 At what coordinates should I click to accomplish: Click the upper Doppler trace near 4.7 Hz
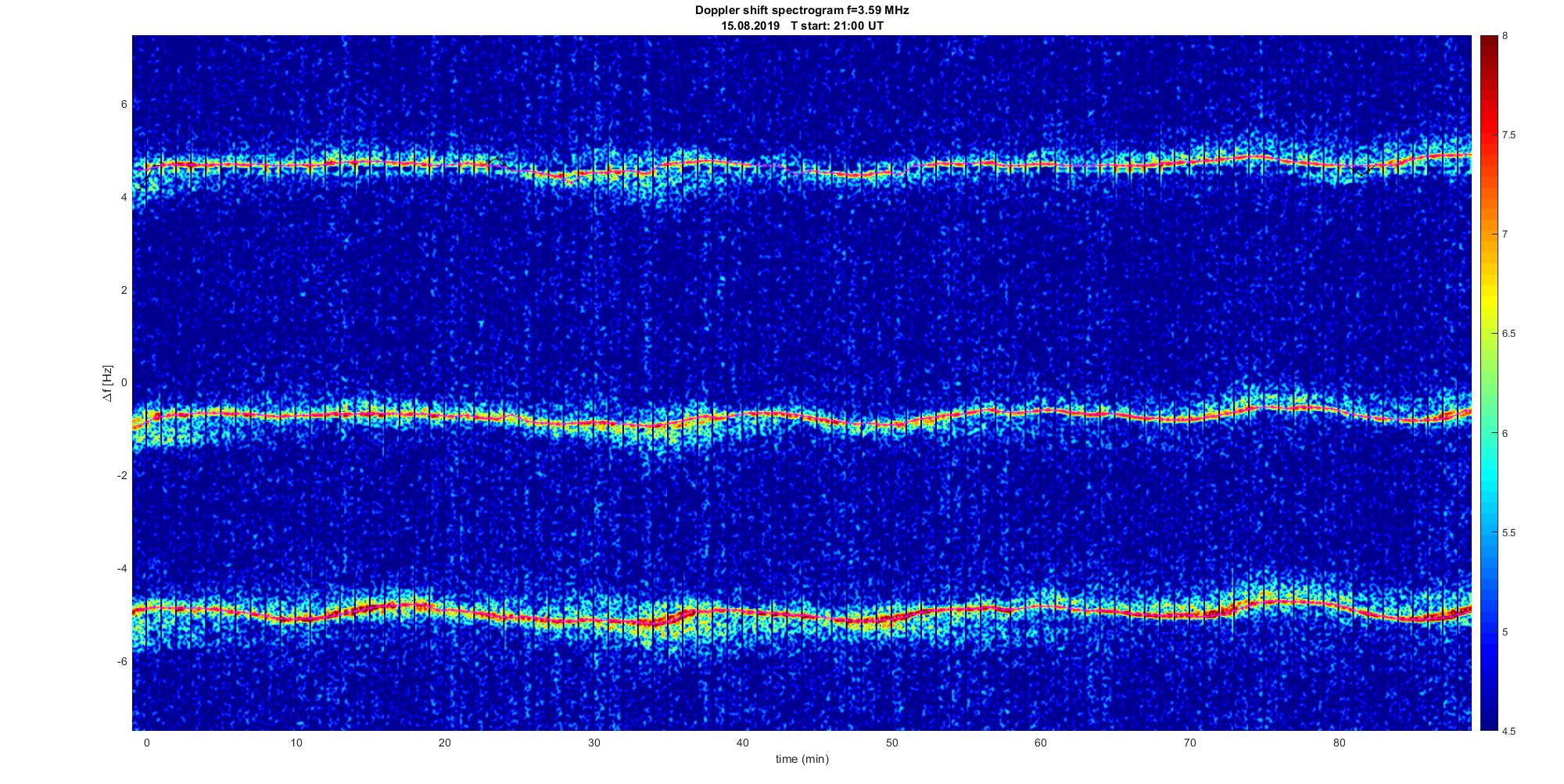[x=802, y=166]
